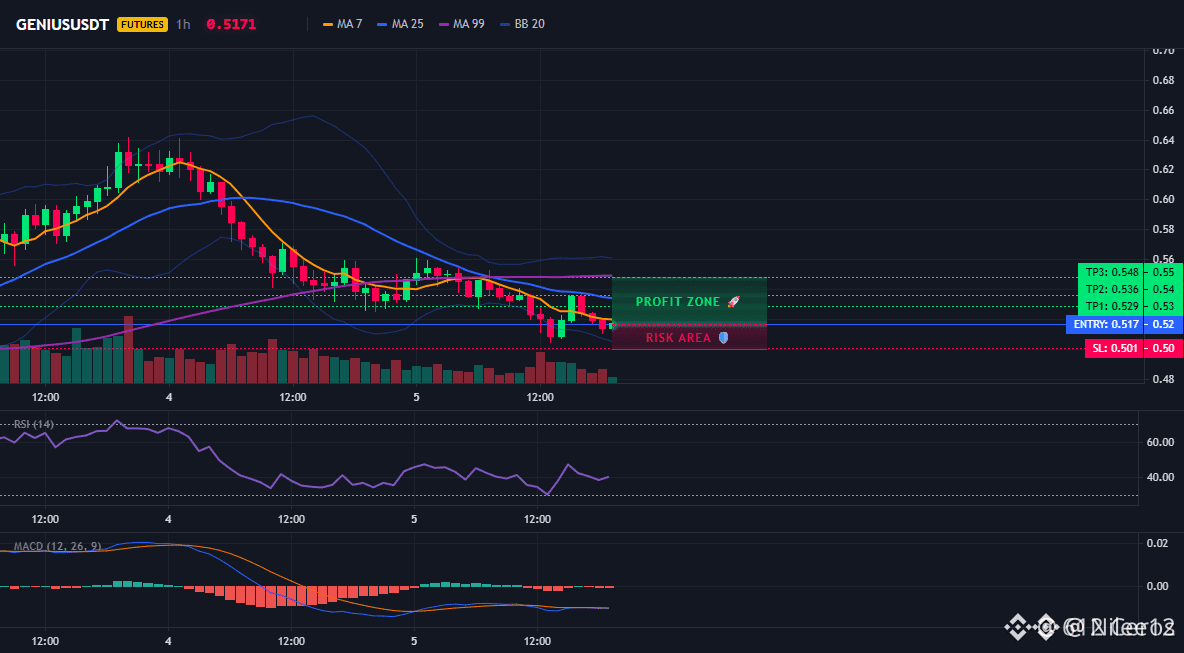This screenshot has width=1184, height=653.
Task: Click the GENIUSUSDT symbol name
Action: click(63, 24)
